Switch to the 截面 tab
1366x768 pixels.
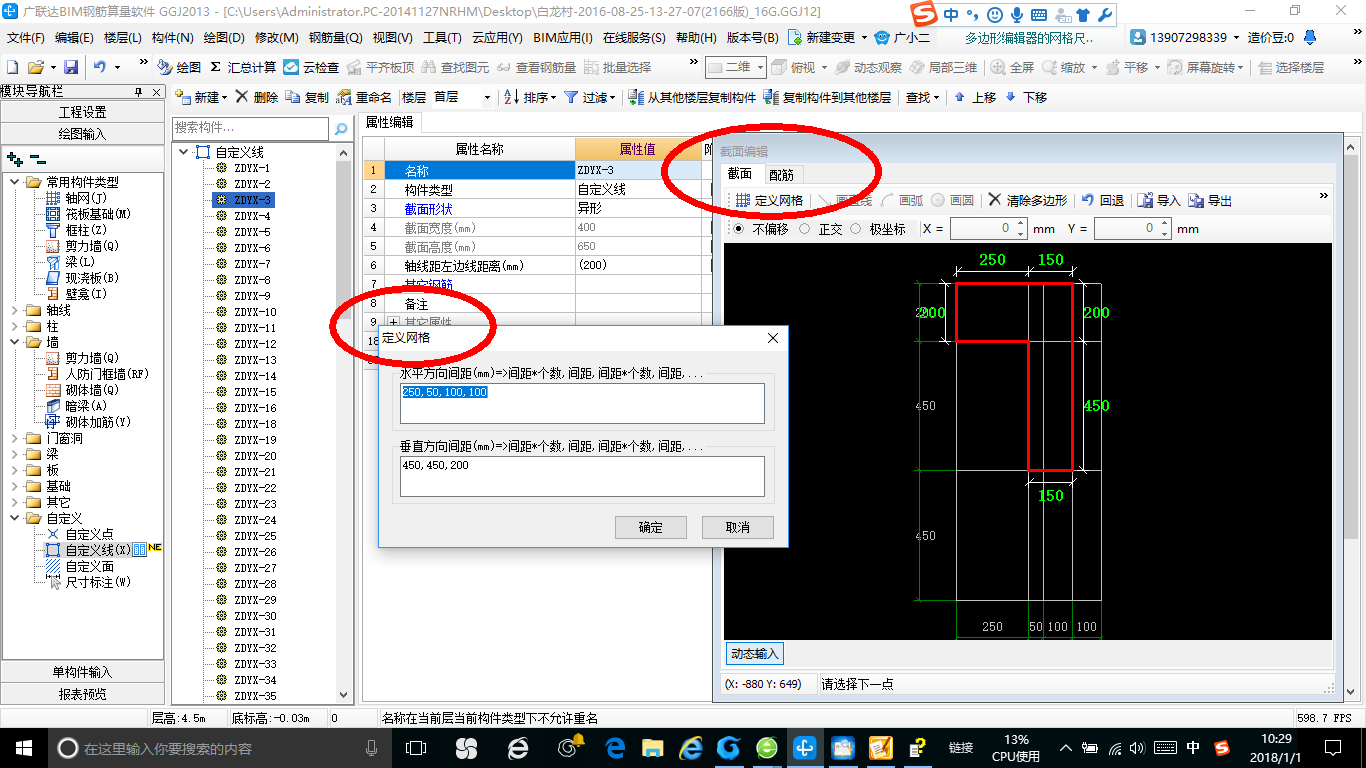click(x=740, y=174)
